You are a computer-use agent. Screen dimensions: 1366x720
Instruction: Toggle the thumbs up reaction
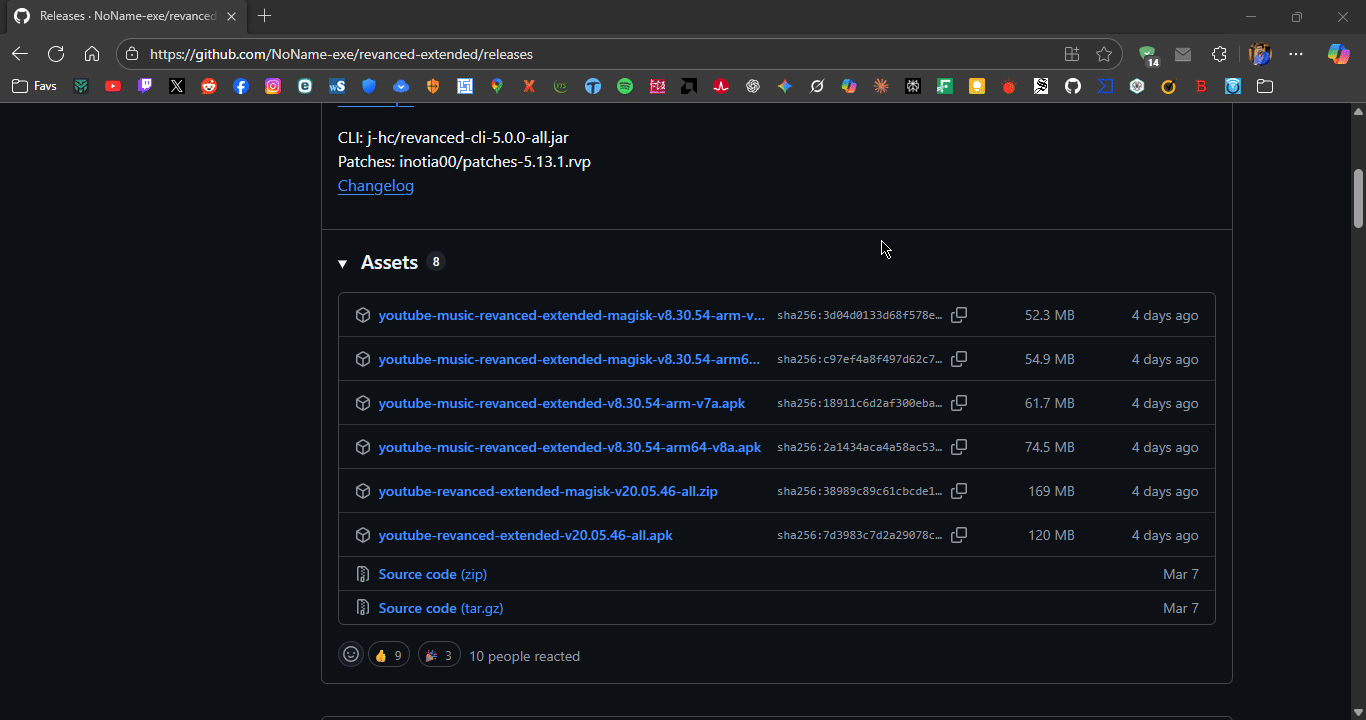(x=389, y=655)
